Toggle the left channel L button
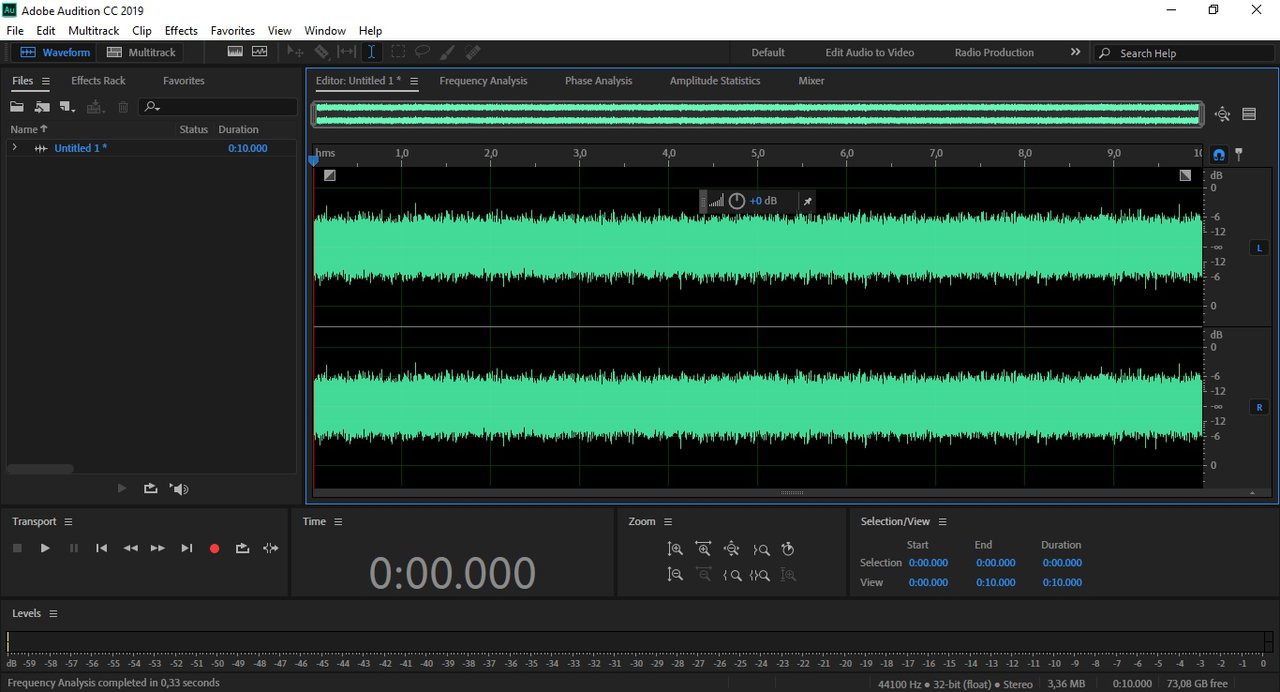This screenshot has width=1280, height=692. [1260, 247]
